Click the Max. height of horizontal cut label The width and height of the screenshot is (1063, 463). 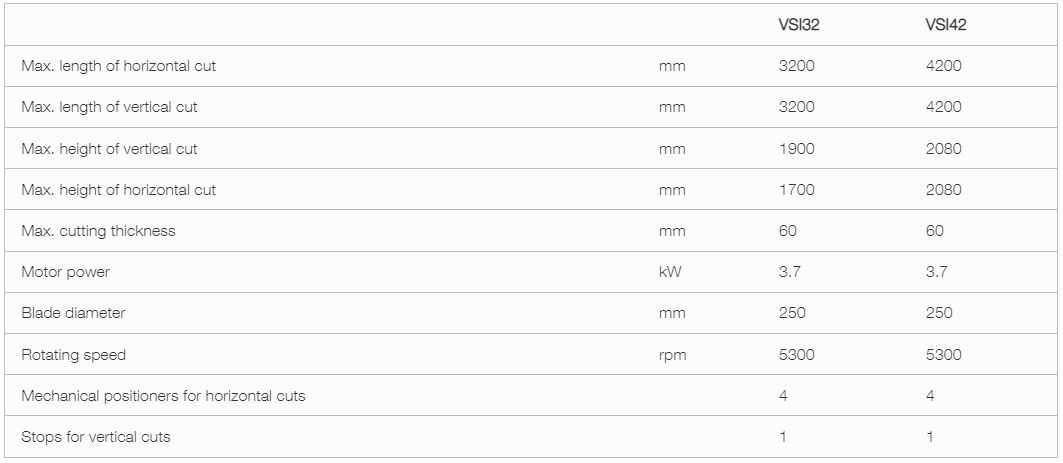(x=119, y=190)
